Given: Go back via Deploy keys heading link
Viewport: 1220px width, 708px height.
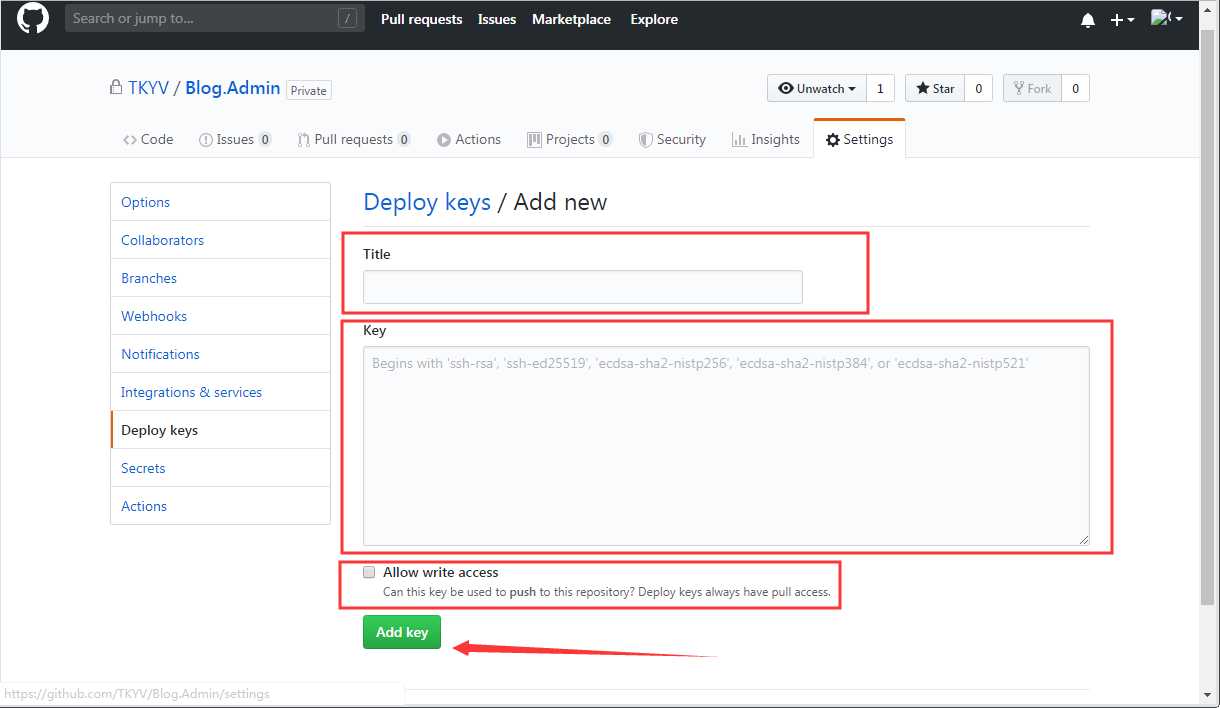Looking at the screenshot, I should pos(427,202).
